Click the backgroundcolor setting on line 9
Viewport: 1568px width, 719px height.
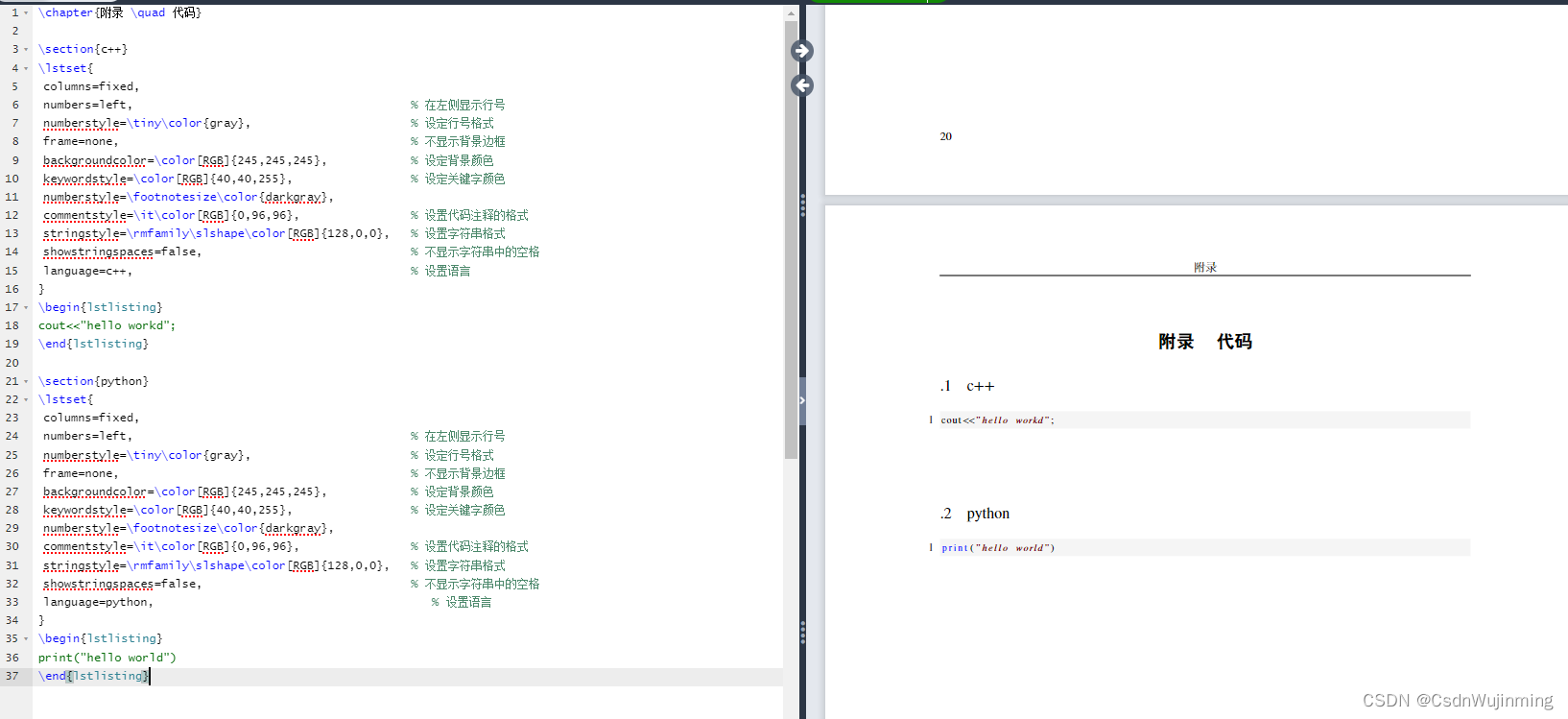click(x=184, y=160)
